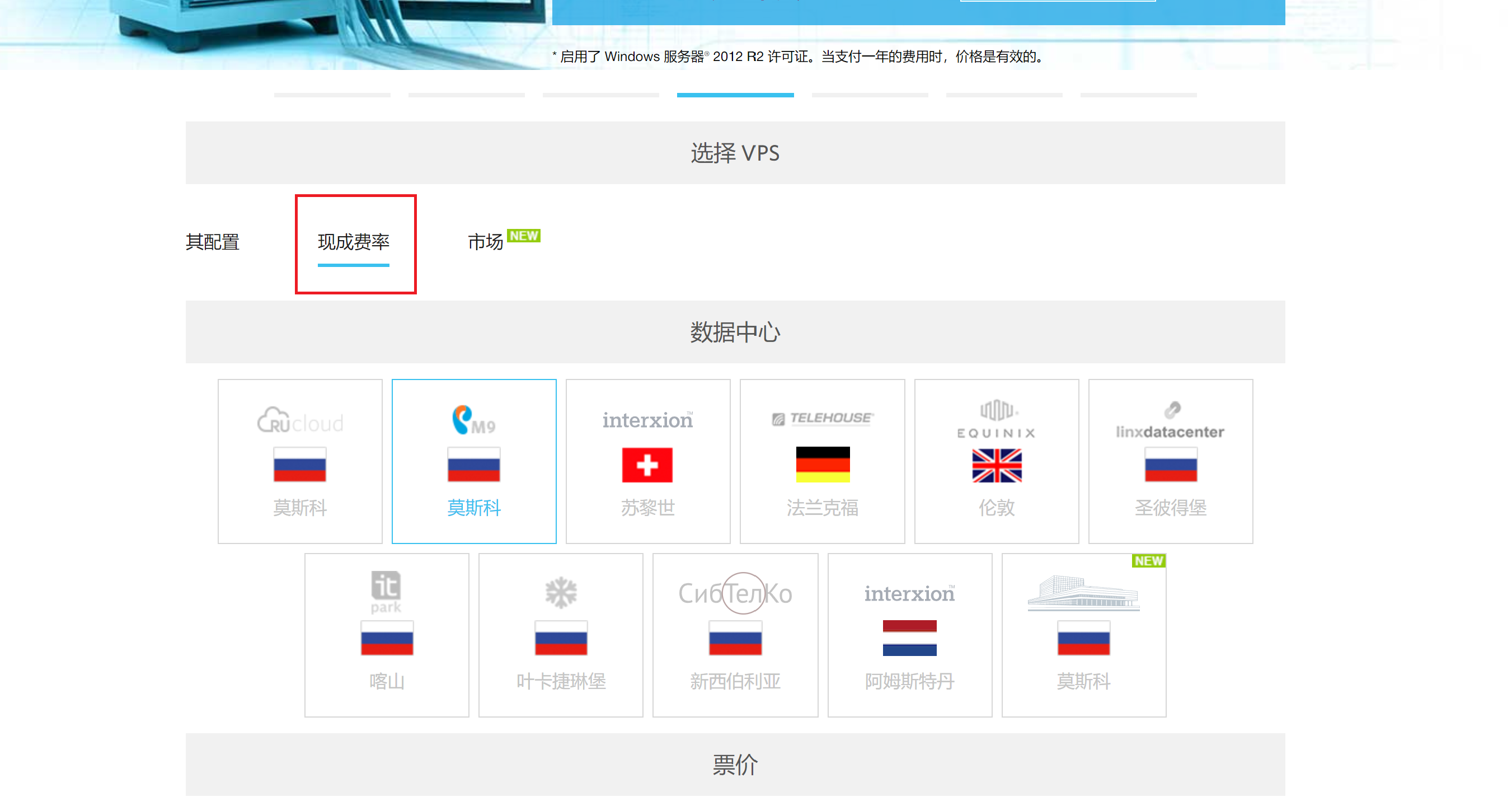The height and width of the screenshot is (806, 1512).
Task: Select the M9 Moscow data center
Action: pos(473,461)
